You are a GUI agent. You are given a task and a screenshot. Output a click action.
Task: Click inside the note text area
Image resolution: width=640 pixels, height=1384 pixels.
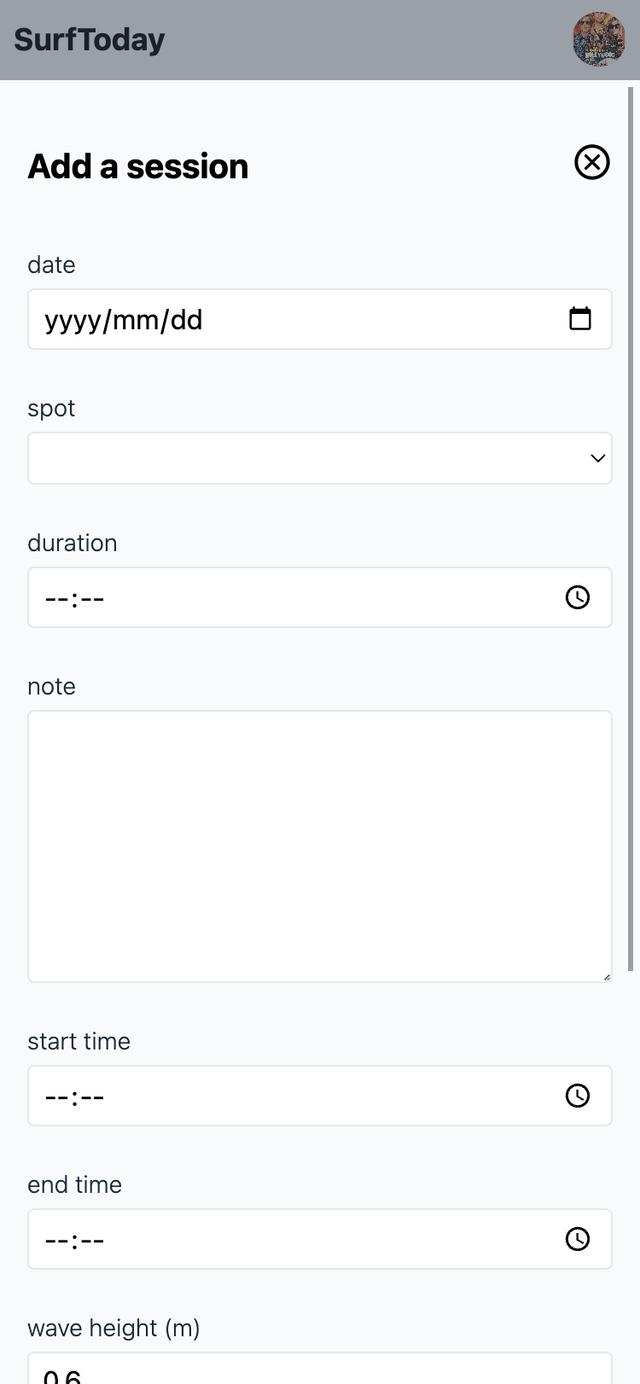[x=320, y=846]
